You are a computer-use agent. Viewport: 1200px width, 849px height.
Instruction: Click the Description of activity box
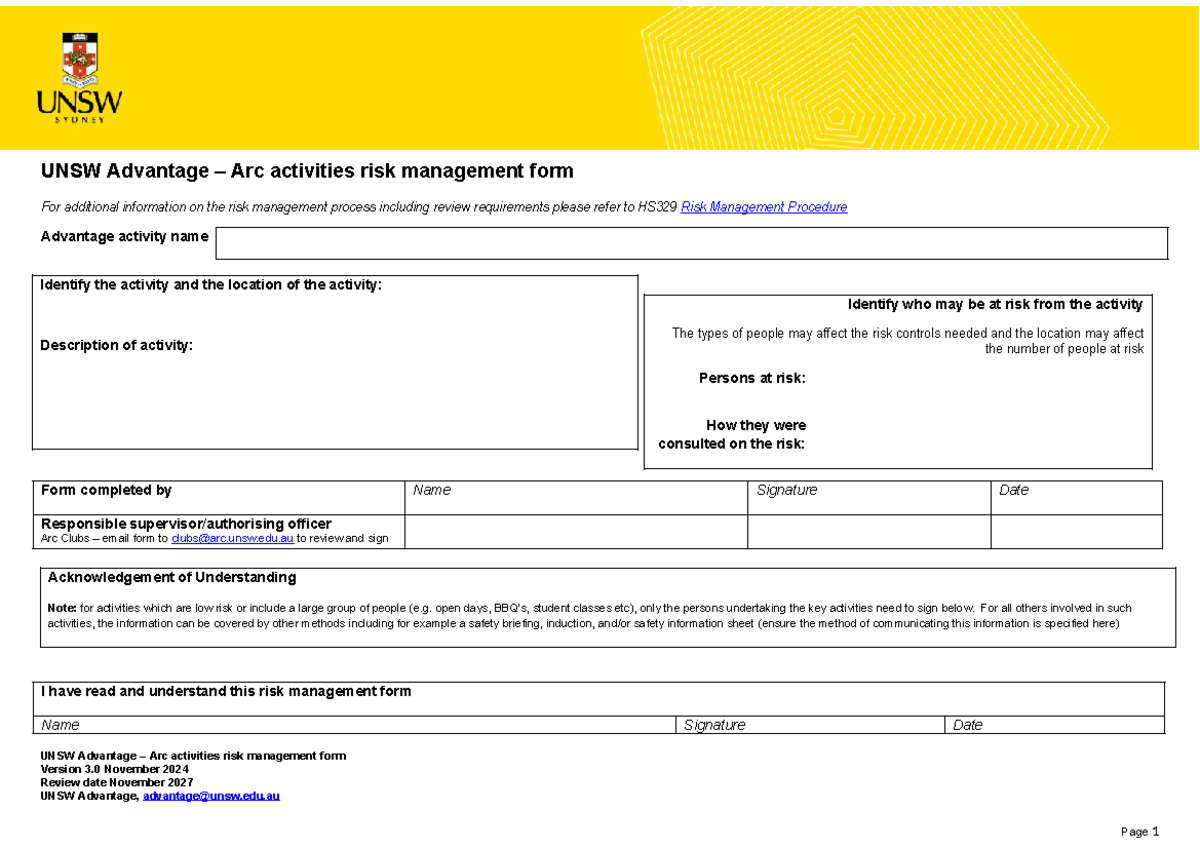pyautogui.click(x=335, y=363)
